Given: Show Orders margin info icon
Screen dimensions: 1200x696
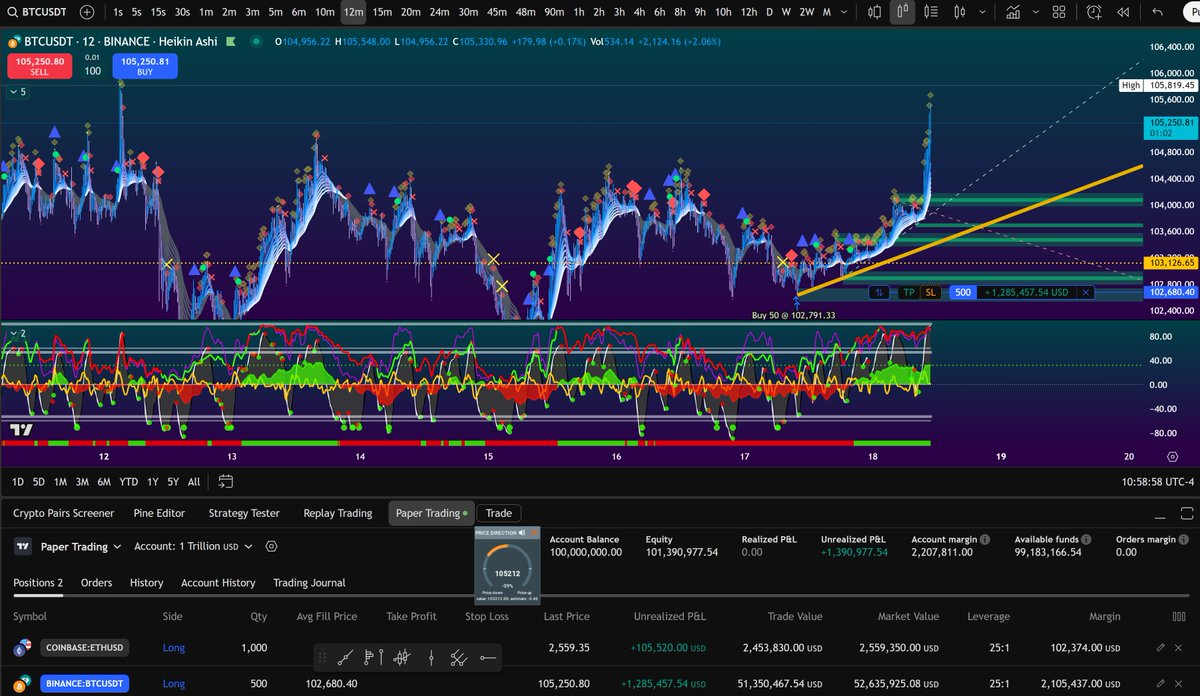Looking at the screenshot, I should click(x=1183, y=540).
